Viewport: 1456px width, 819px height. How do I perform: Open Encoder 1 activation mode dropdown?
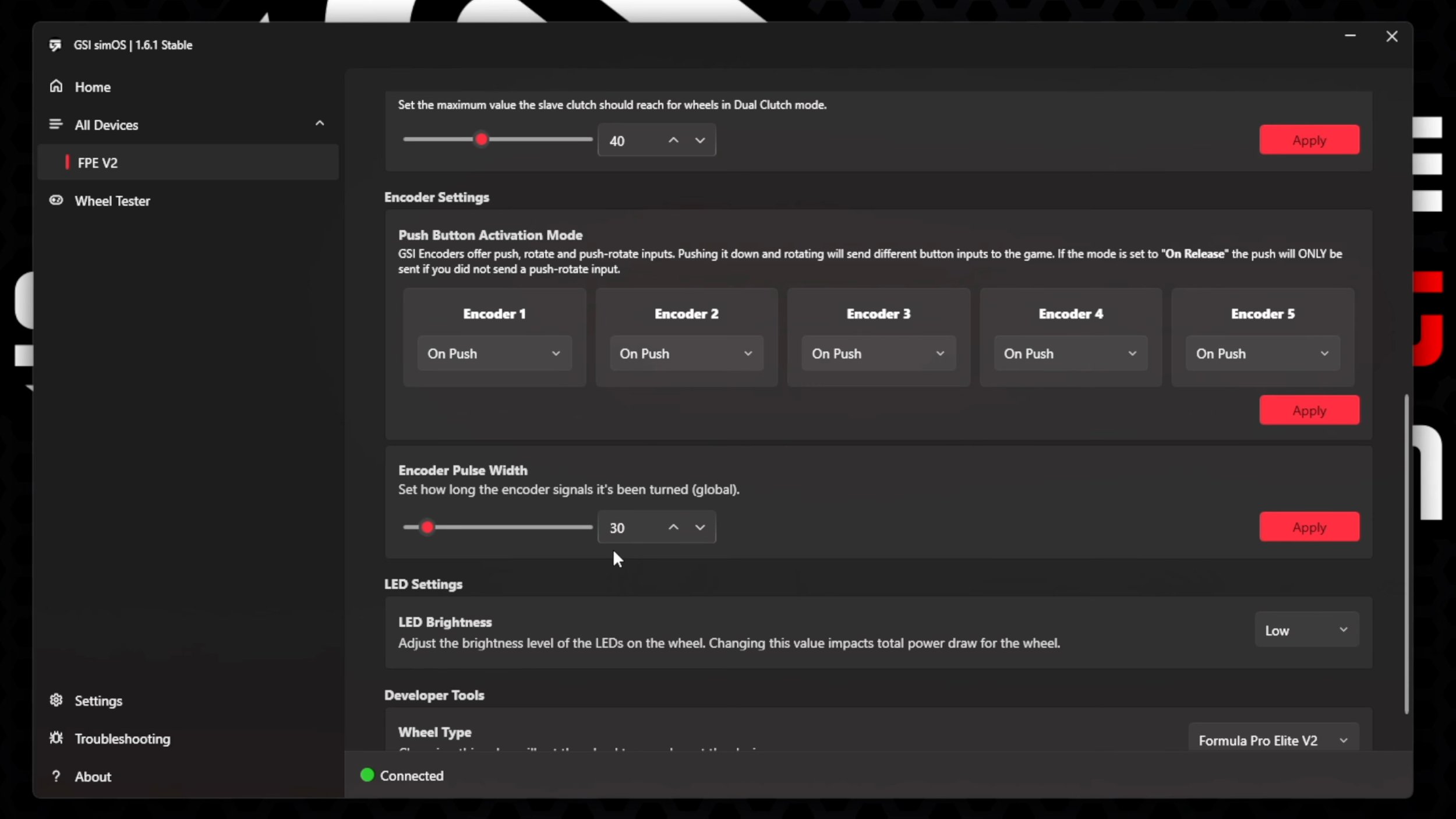494,354
